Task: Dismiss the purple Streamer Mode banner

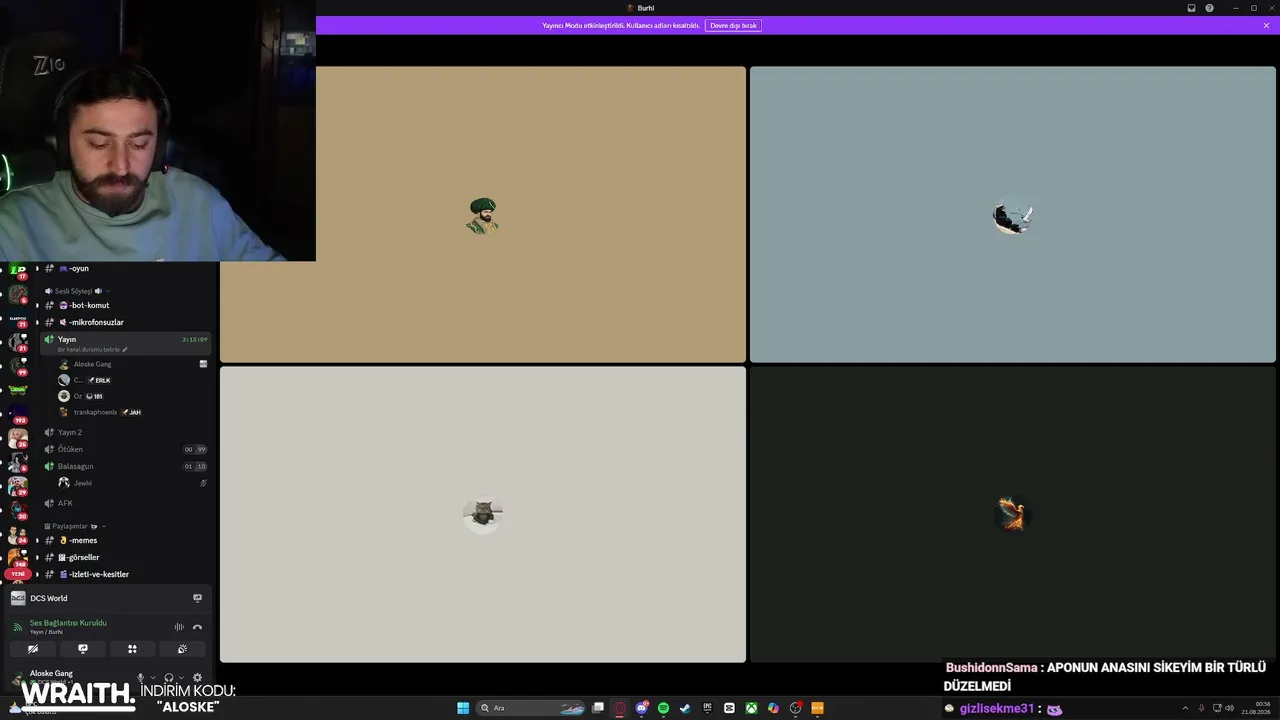Action: 1266,25
